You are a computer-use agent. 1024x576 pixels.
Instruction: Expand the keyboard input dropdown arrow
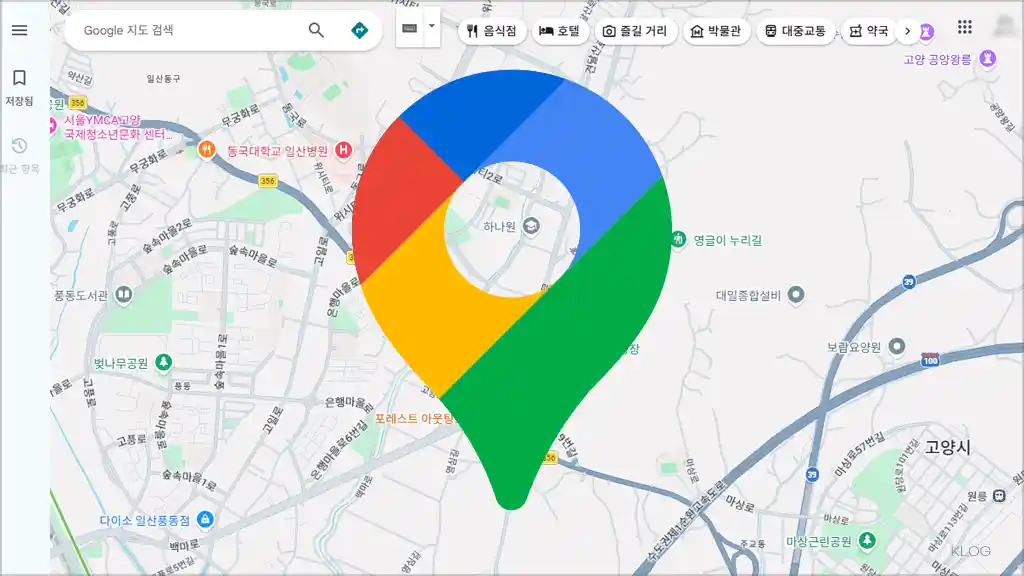click(x=432, y=27)
